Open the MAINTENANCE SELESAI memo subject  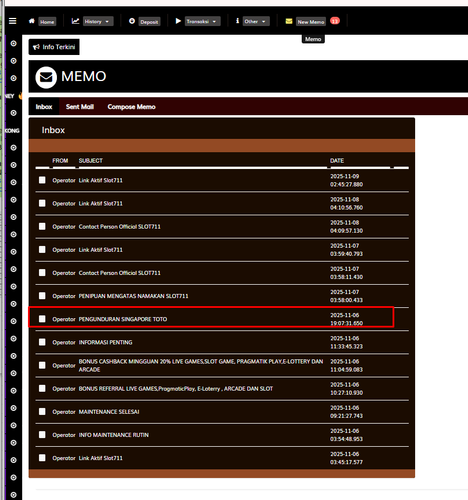109,412
